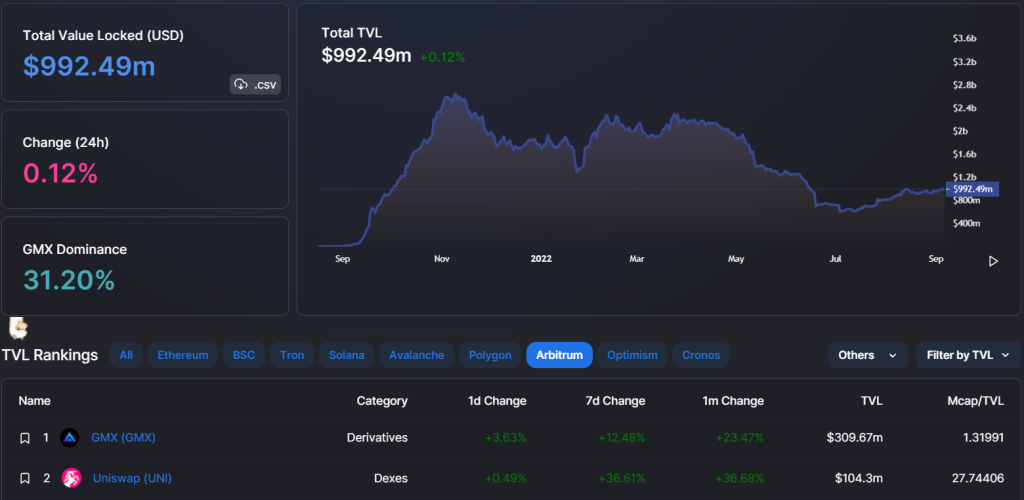The width and height of the screenshot is (1024, 500).
Task: Open the Uniswap (UNI) protocol link
Action: (132, 478)
